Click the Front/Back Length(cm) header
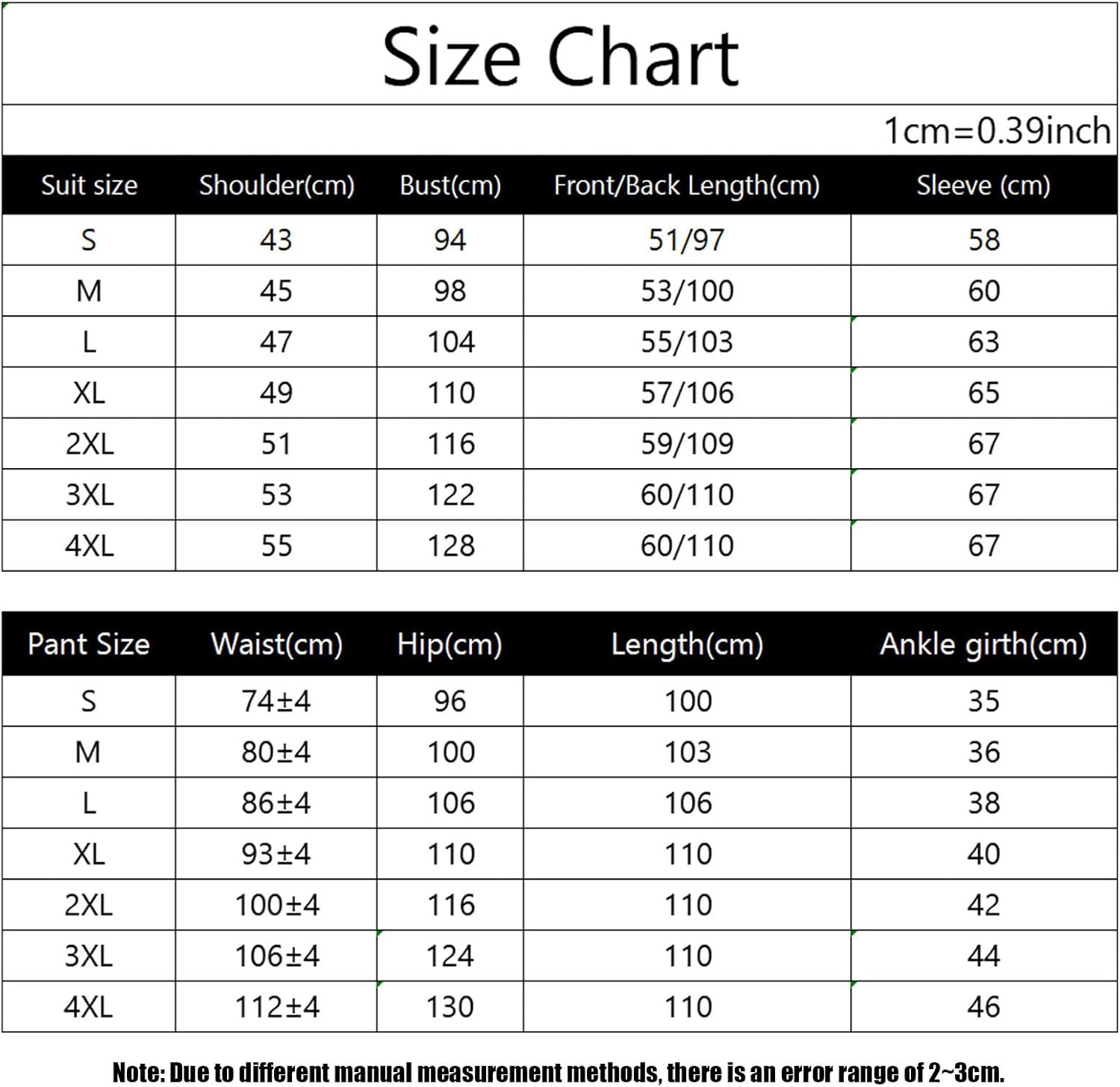Screen dimensions: 1120x1087 [687, 185]
